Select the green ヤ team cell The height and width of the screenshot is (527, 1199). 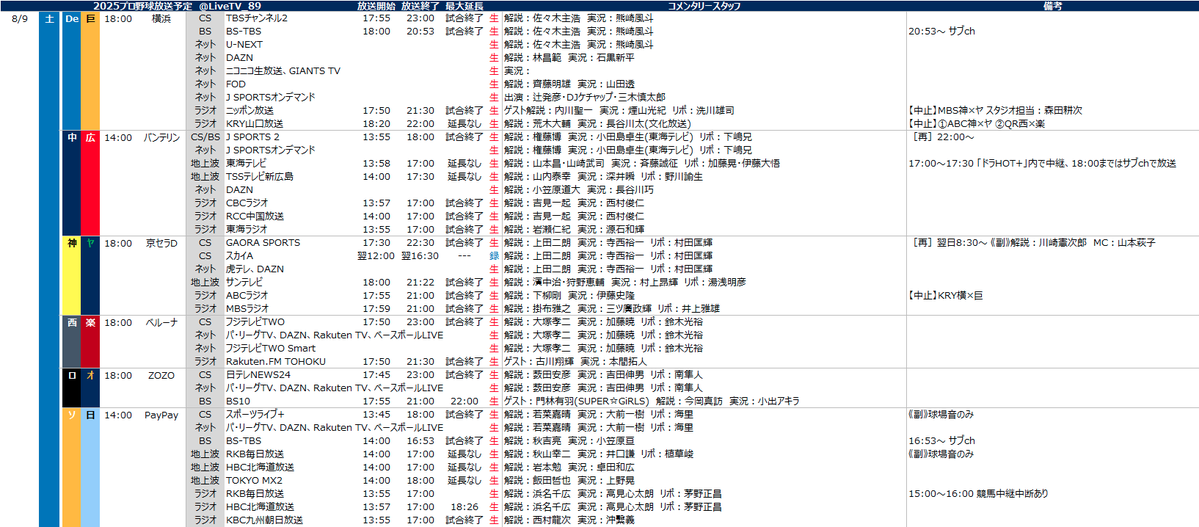[x=90, y=242]
